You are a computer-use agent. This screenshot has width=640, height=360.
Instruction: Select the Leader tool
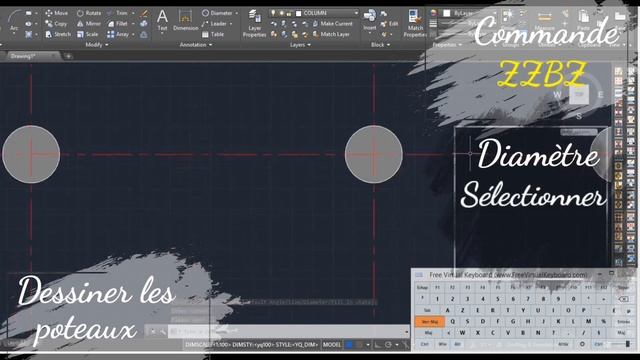tap(214, 24)
